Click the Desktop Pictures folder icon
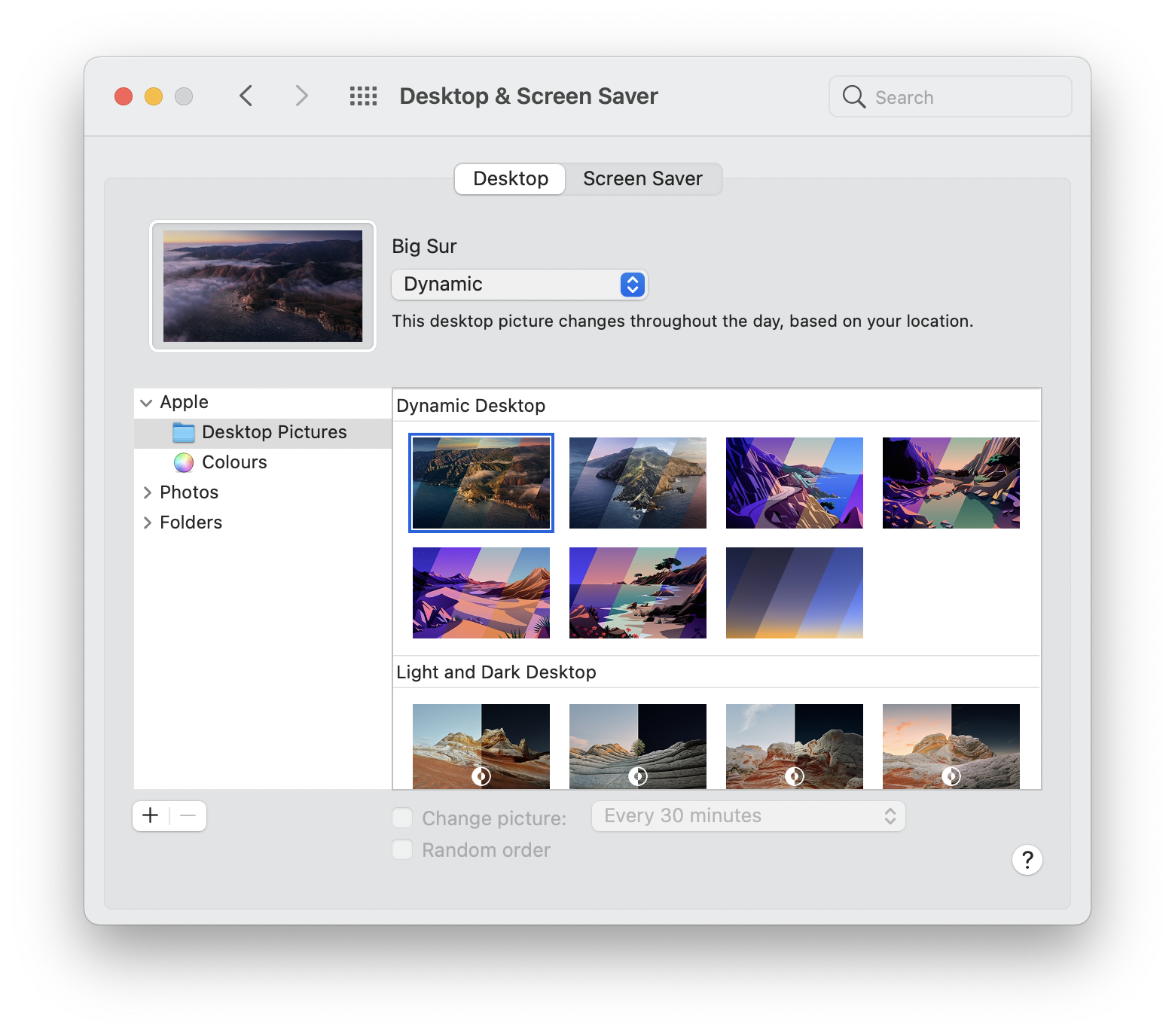1175x1036 pixels. tap(184, 433)
